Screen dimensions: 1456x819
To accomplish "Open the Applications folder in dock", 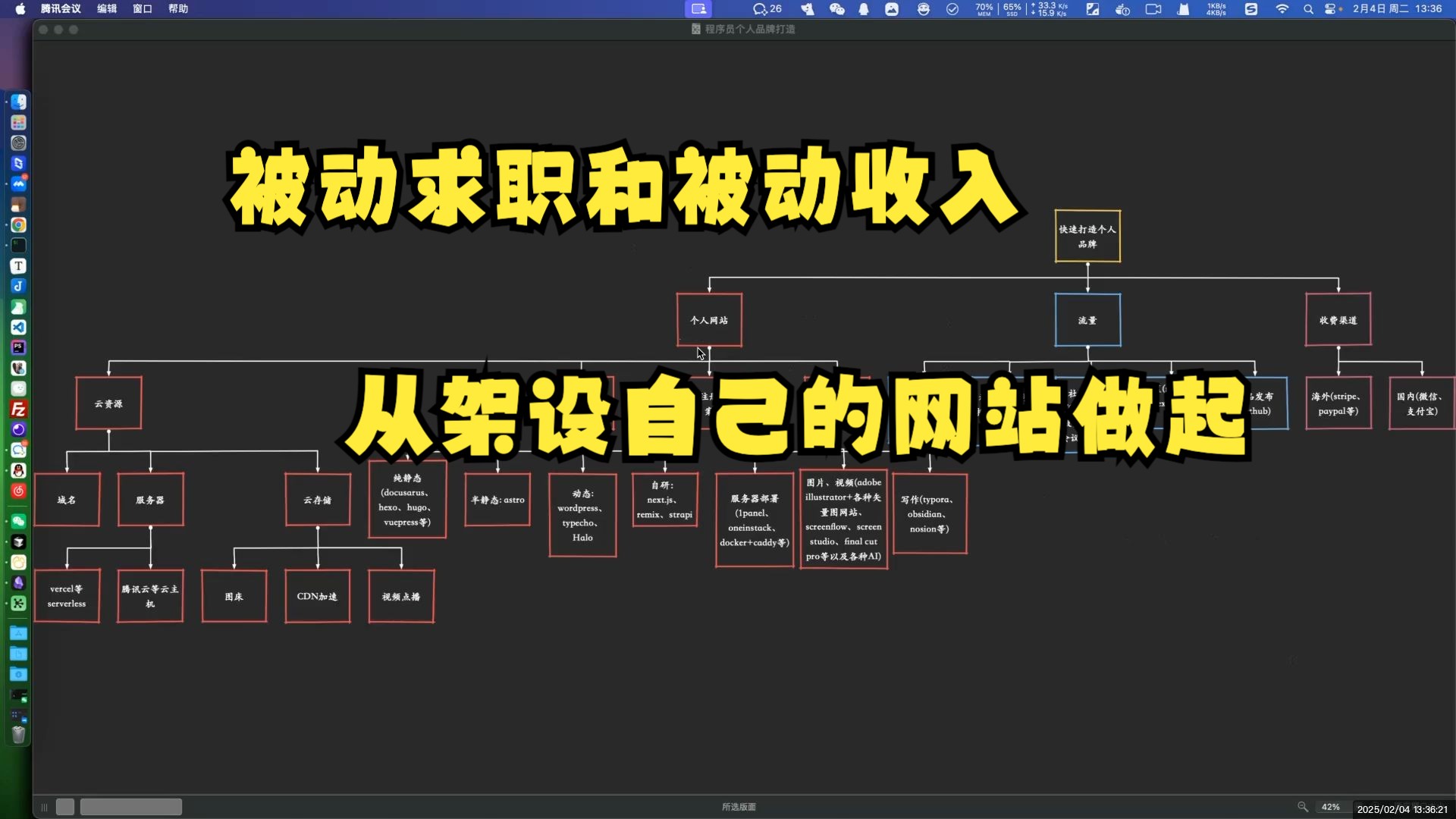I will click(19, 633).
